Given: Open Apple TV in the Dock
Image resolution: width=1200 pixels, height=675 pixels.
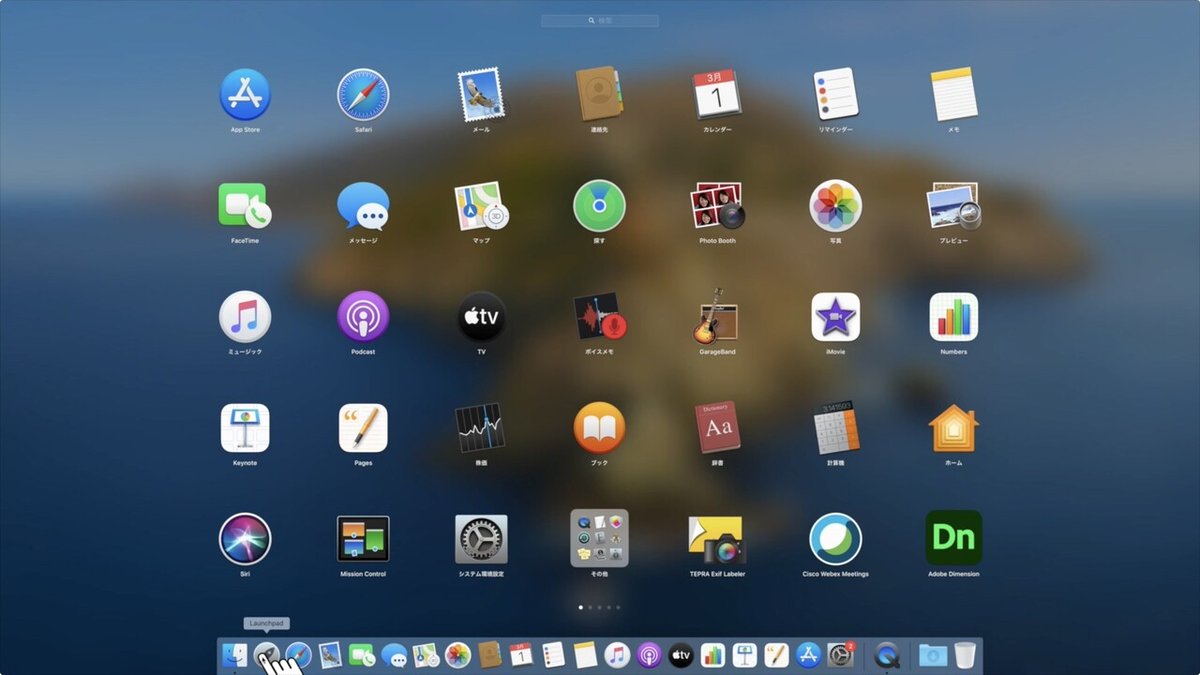Looking at the screenshot, I should coord(681,655).
